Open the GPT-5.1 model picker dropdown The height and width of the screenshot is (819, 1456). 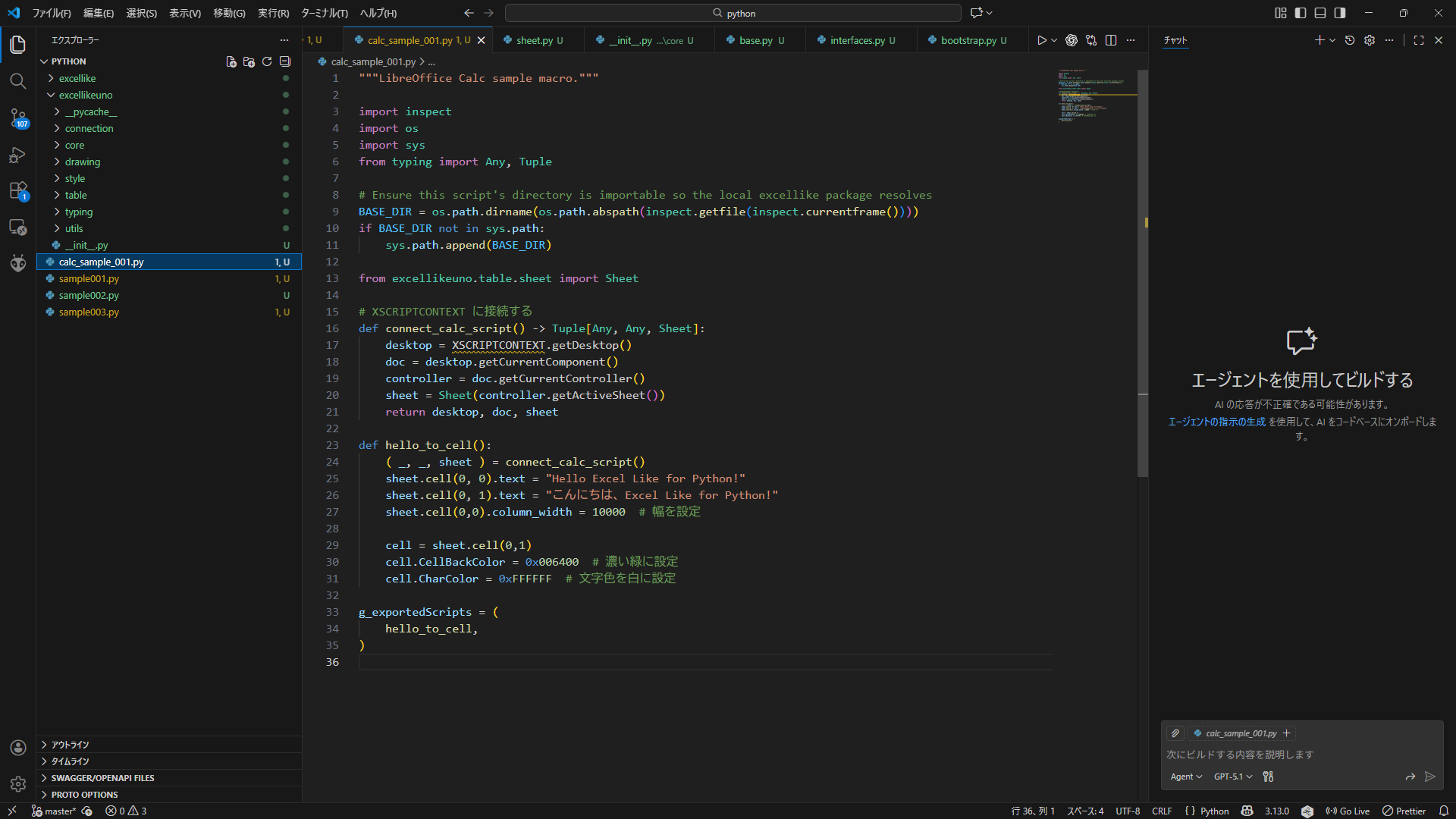[1232, 777]
